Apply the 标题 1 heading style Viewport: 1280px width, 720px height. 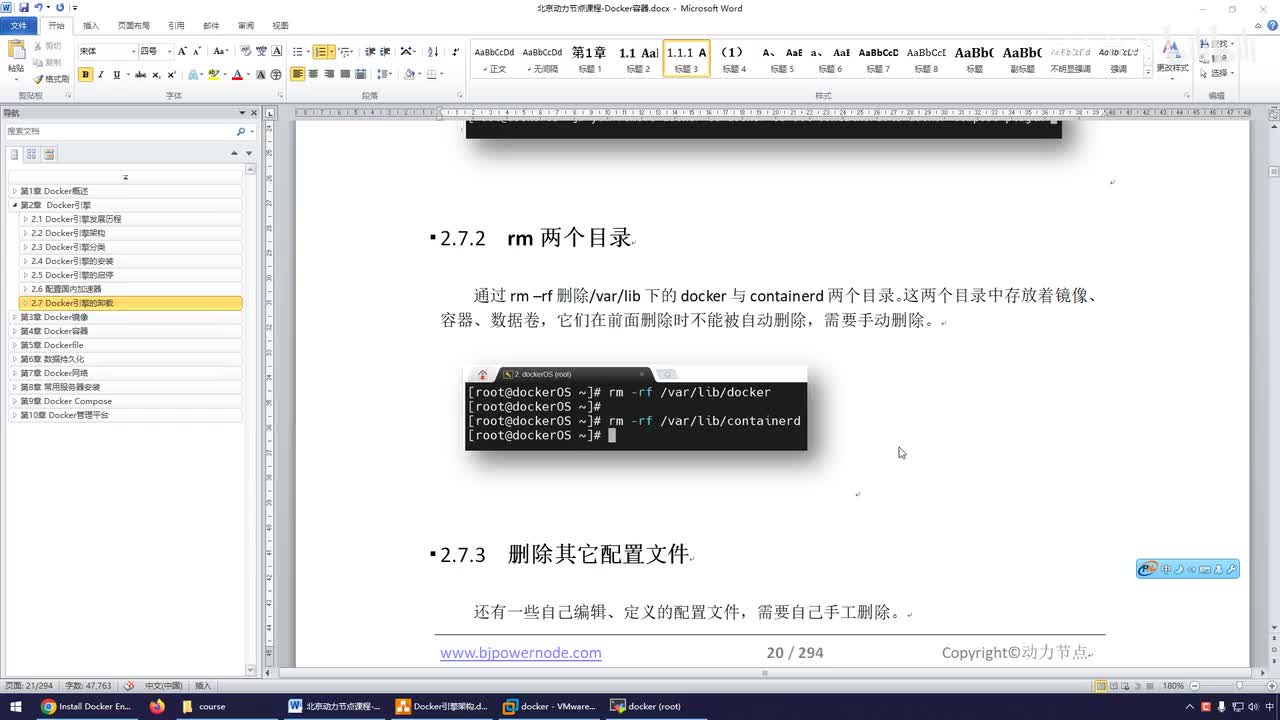[x=588, y=58]
